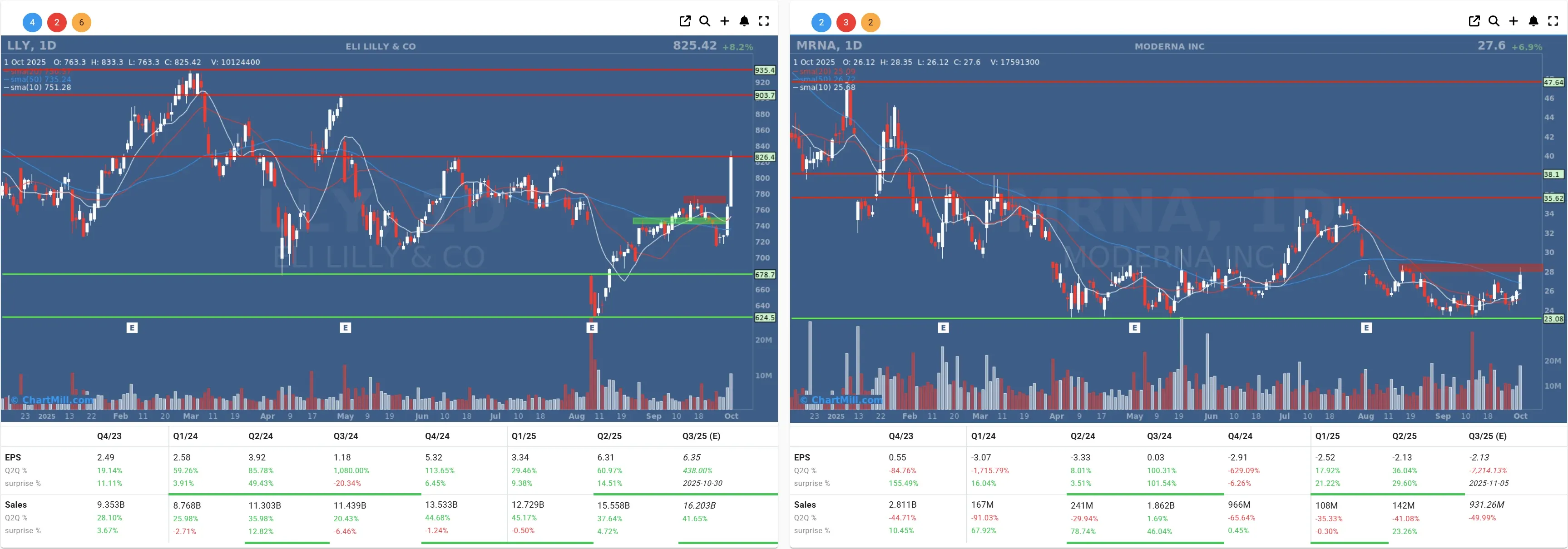Screen dimensions: 1568x549
Task: Expand MRNA chart to fullscreen
Action: click(1552, 21)
